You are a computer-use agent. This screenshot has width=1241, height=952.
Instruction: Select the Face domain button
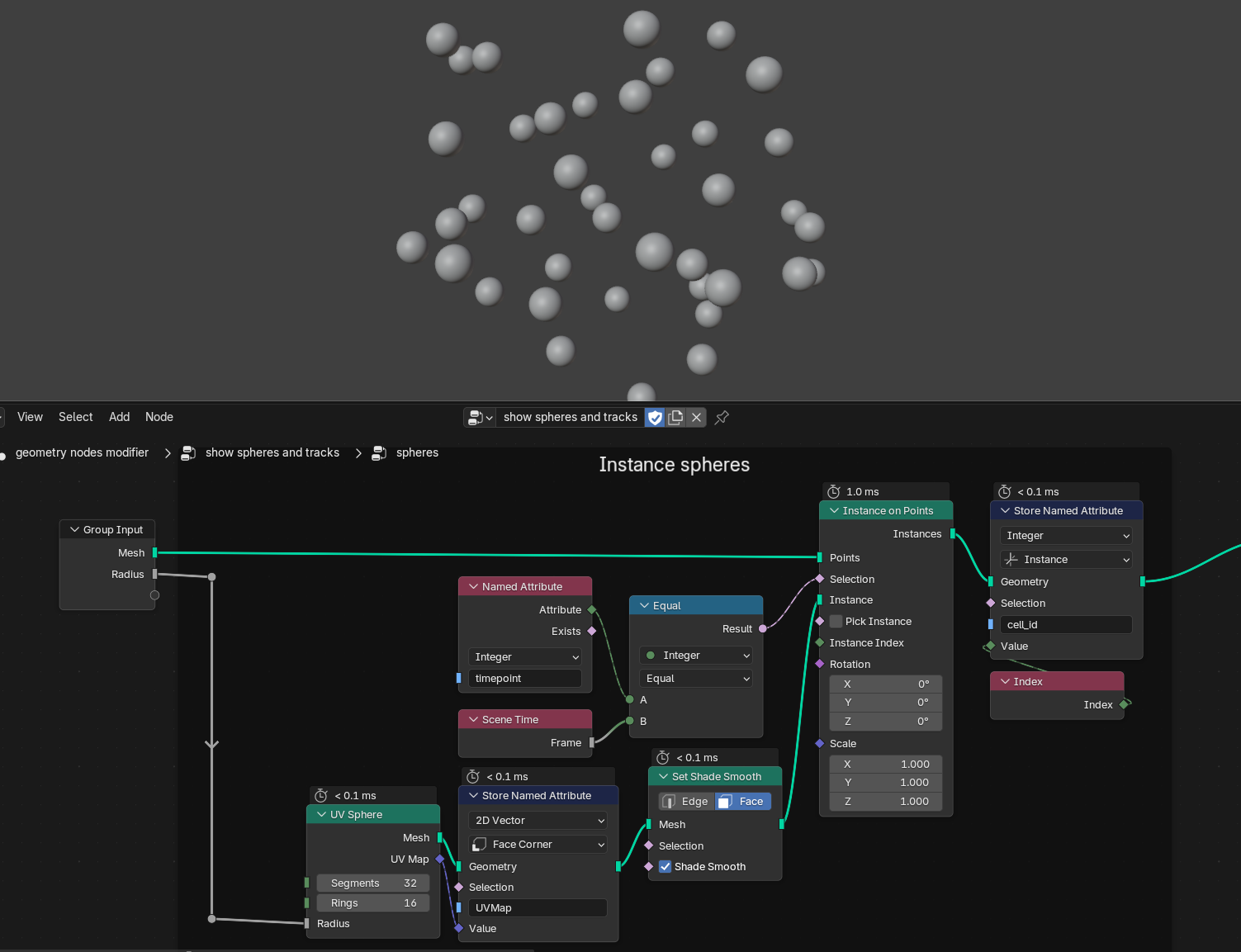pos(742,802)
